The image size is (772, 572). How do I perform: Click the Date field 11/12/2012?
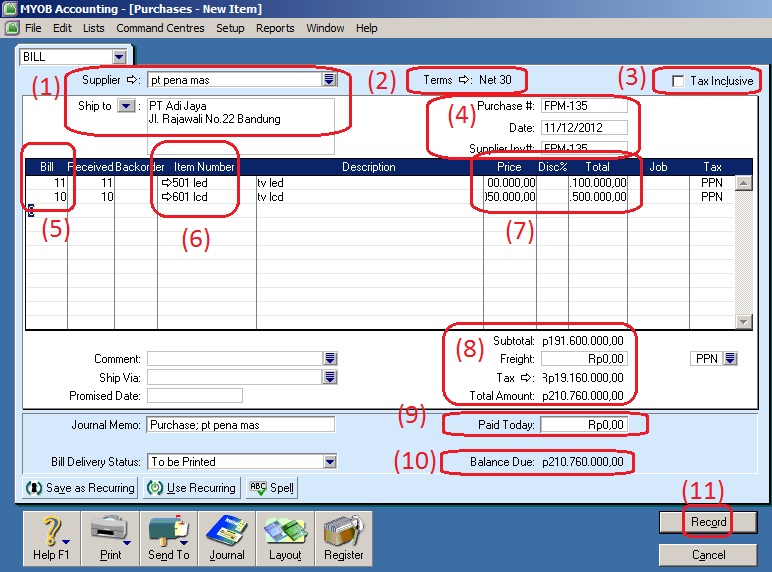[x=584, y=127]
